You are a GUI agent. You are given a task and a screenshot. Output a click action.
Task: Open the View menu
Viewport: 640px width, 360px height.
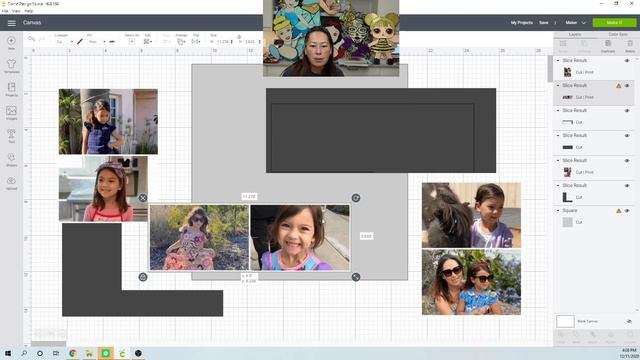[16, 11]
